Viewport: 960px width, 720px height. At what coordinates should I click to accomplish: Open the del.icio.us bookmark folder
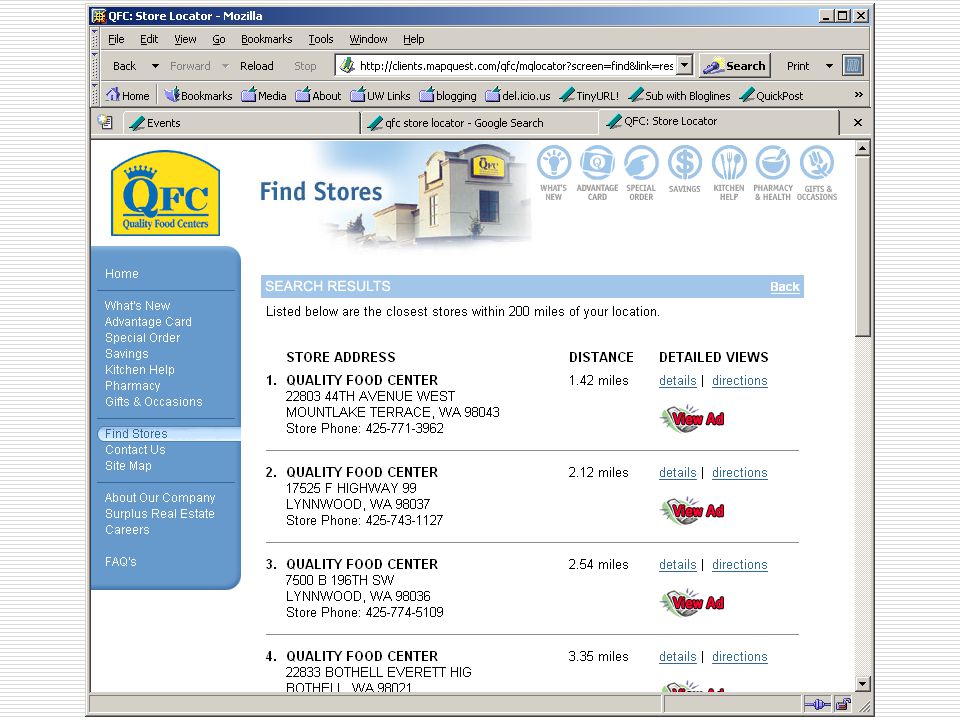(x=518, y=96)
